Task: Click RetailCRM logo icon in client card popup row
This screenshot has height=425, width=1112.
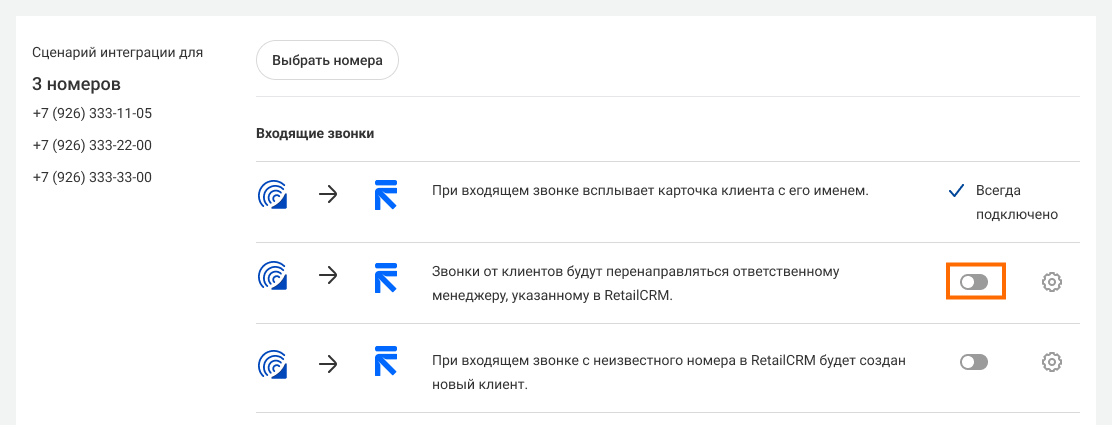Action: [386, 195]
